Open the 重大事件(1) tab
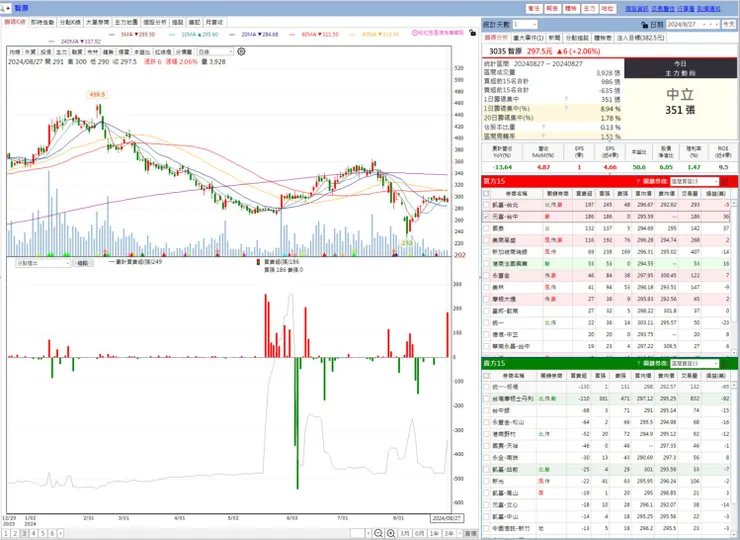The image size is (740, 540). (x=528, y=37)
